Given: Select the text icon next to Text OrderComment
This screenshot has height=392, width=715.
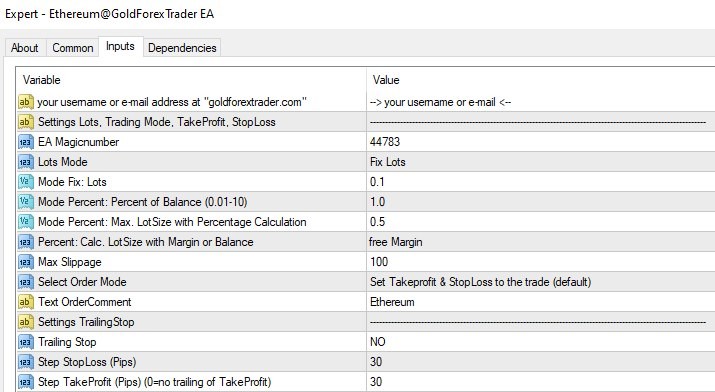Looking at the screenshot, I should pyautogui.click(x=26, y=302).
